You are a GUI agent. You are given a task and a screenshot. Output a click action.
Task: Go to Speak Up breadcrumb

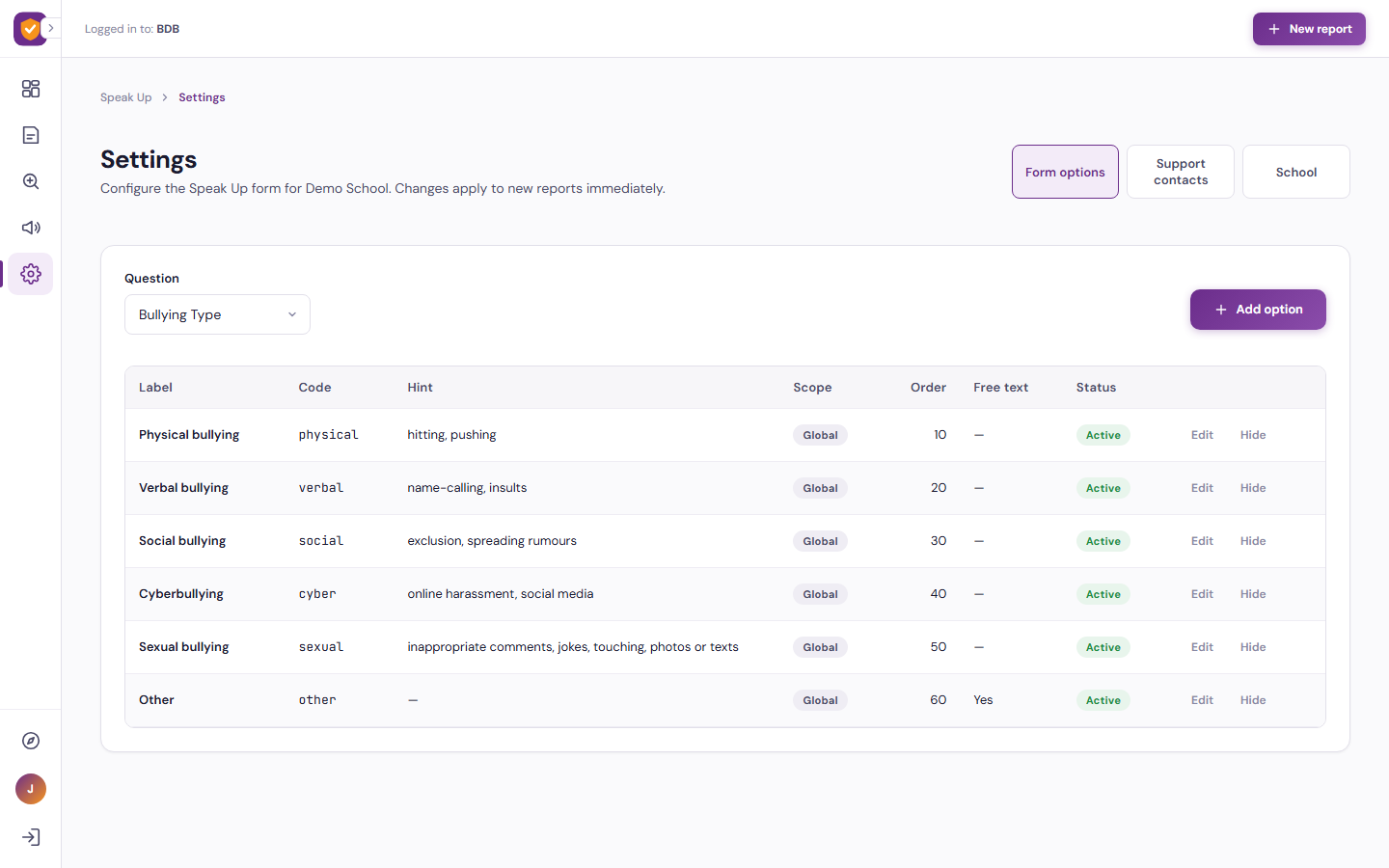pyautogui.click(x=125, y=97)
